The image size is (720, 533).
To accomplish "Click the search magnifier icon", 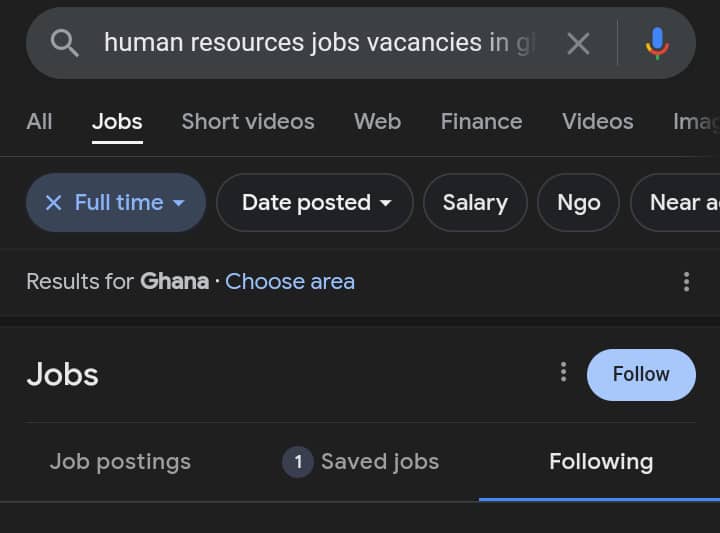I will pos(65,43).
